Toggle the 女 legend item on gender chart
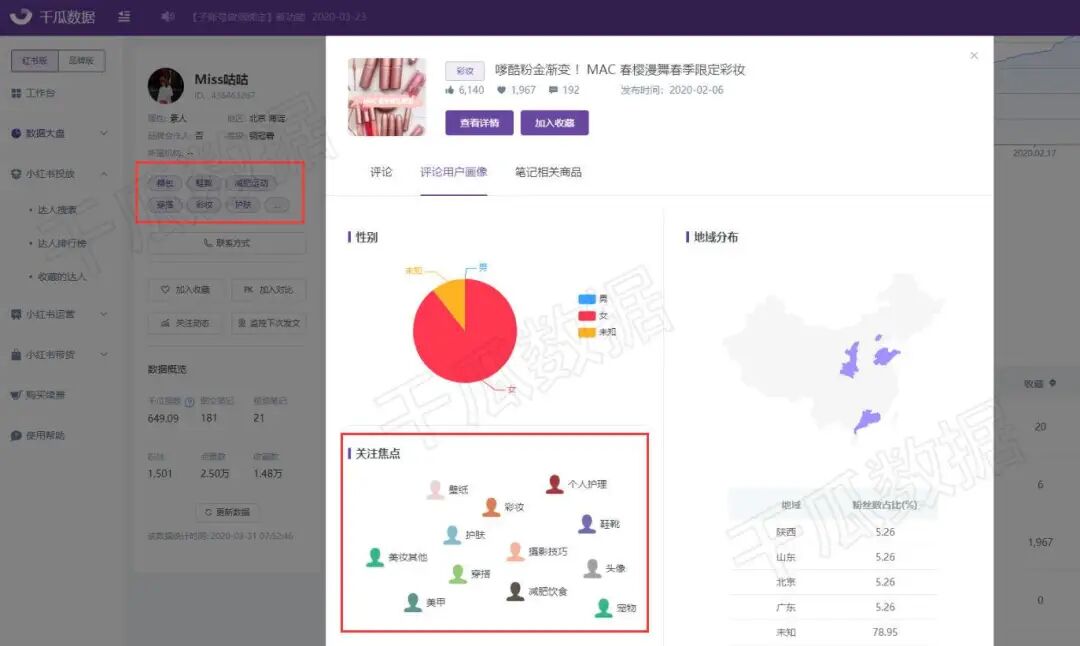This screenshot has width=1080, height=646. tap(593, 315)
